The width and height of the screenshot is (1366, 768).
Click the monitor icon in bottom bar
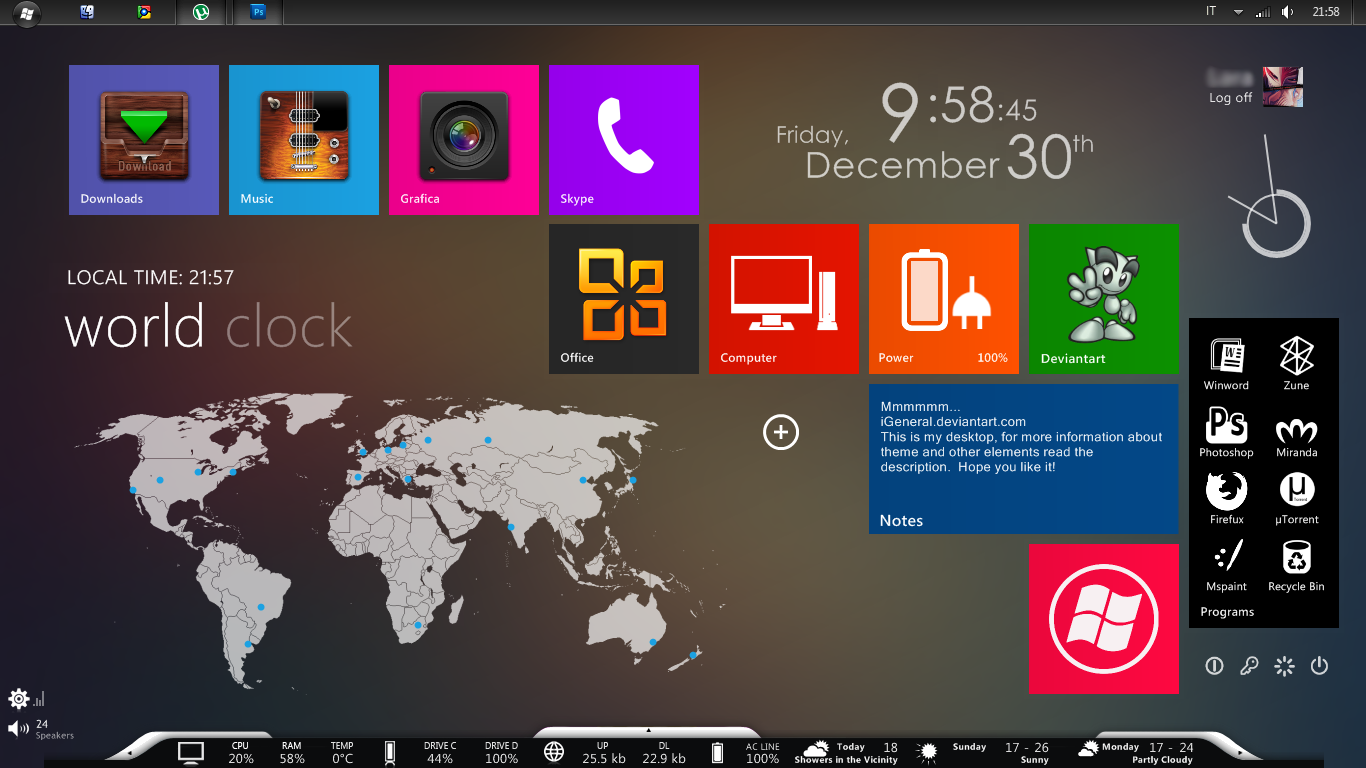pos(191,753)
